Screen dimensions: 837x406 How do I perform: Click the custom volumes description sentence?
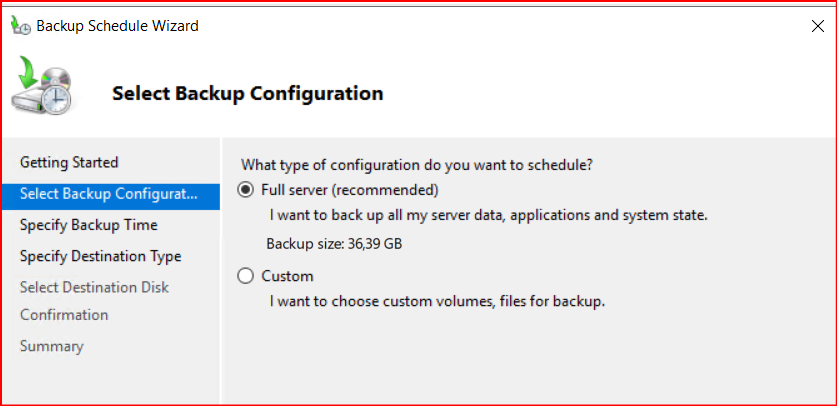click(x=437, y=300)
